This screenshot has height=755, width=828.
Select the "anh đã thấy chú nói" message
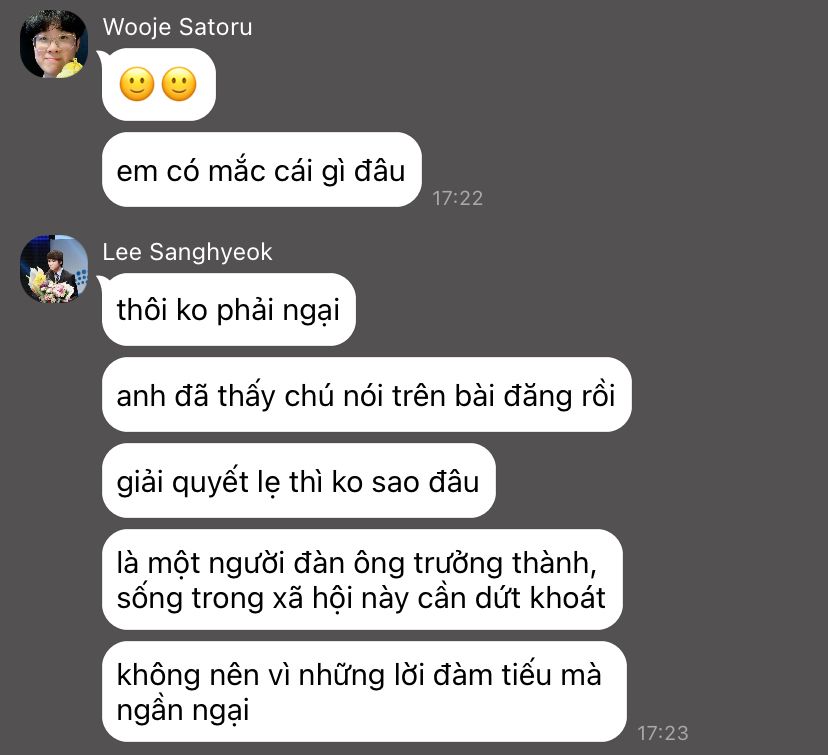[366, 395]
